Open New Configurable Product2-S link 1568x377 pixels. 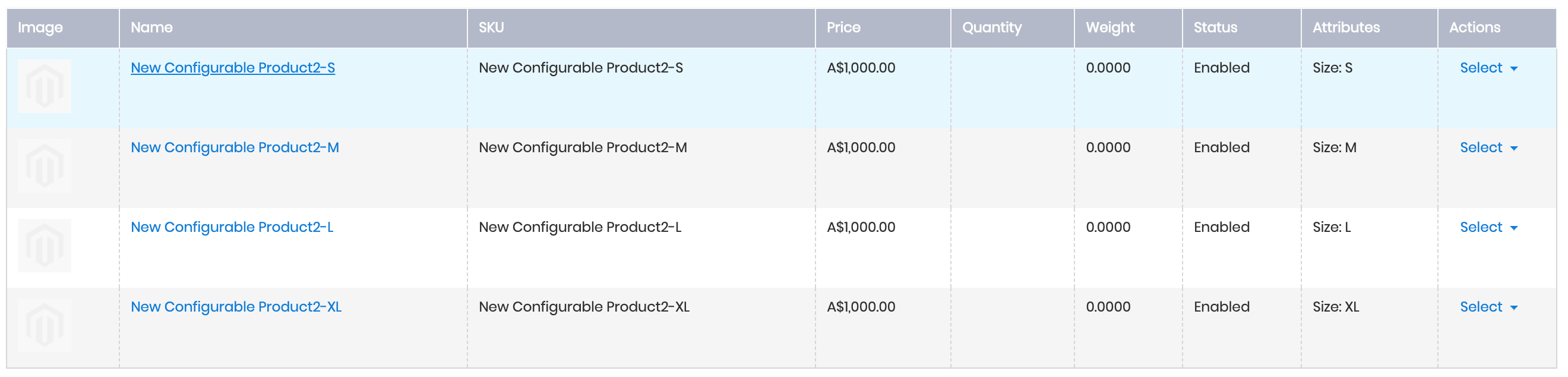click(x=232, y=68)
